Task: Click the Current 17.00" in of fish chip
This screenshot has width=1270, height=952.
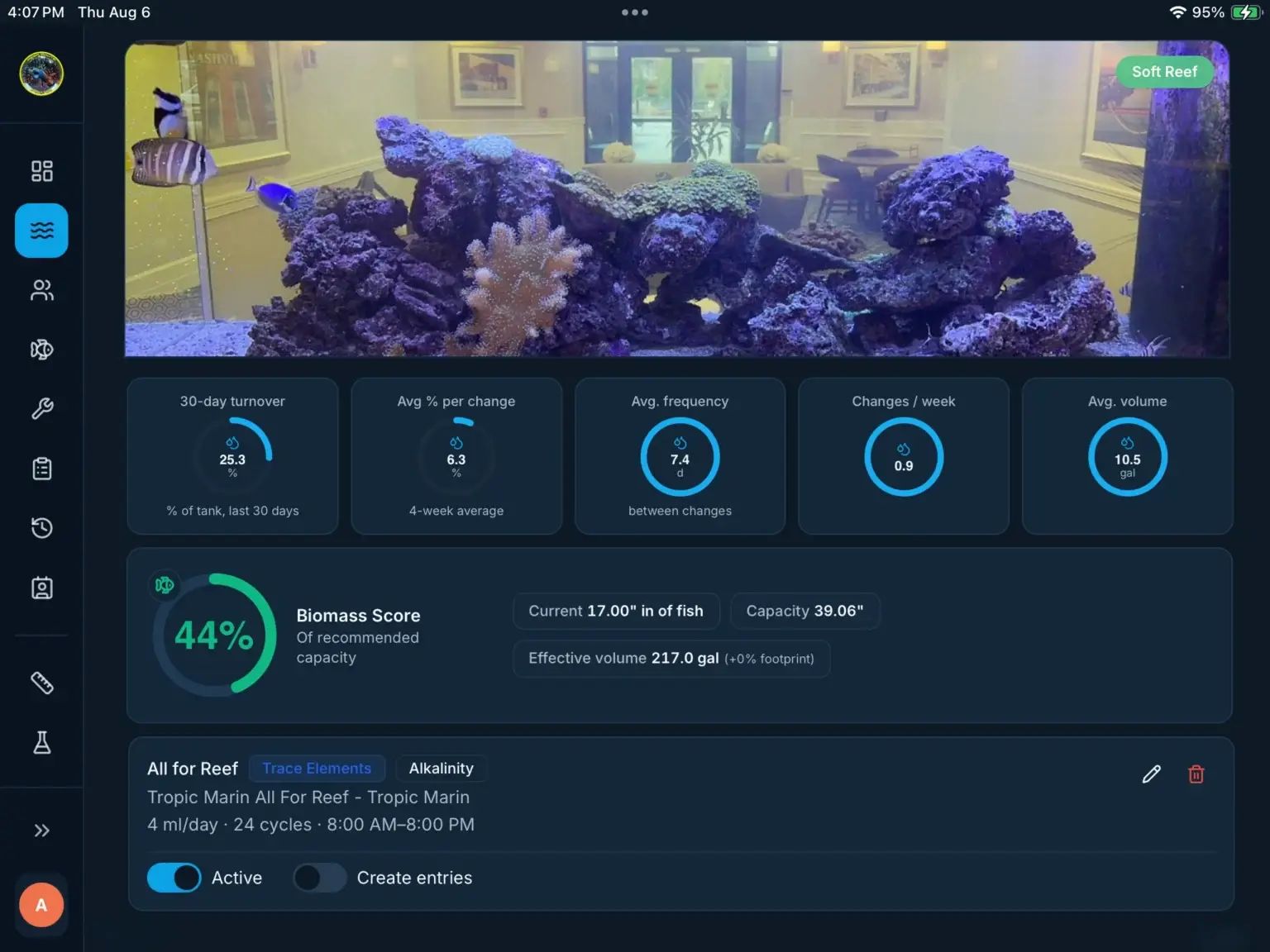Action: (x=616, y=611)
